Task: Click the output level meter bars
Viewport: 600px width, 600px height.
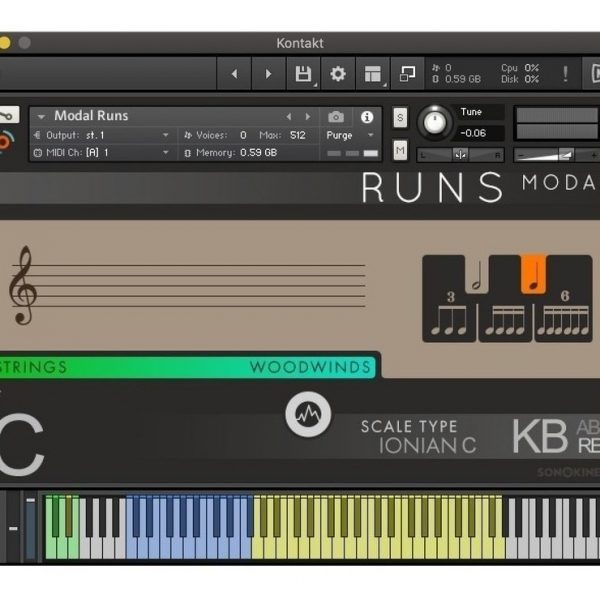Action: 557,123
